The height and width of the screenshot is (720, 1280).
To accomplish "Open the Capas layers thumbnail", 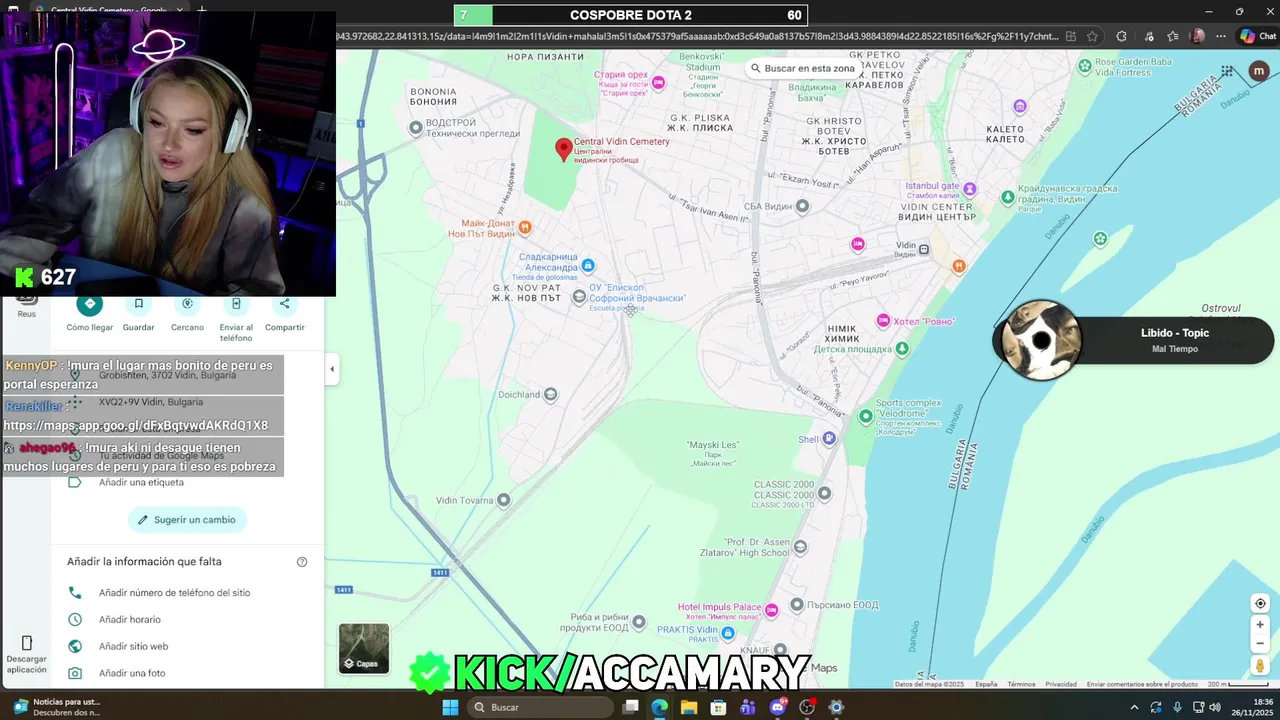I will click(364, 648).
